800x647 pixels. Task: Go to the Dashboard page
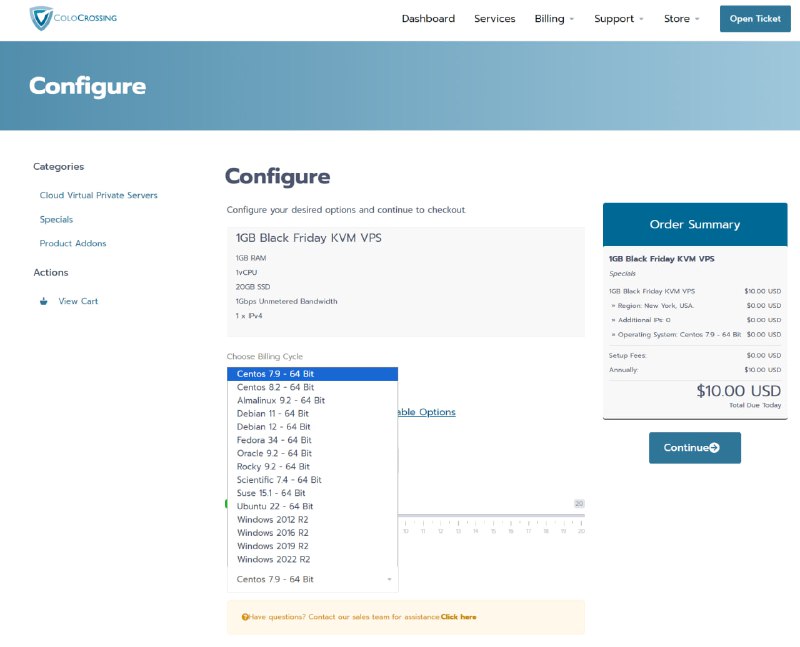coord(428,19)
